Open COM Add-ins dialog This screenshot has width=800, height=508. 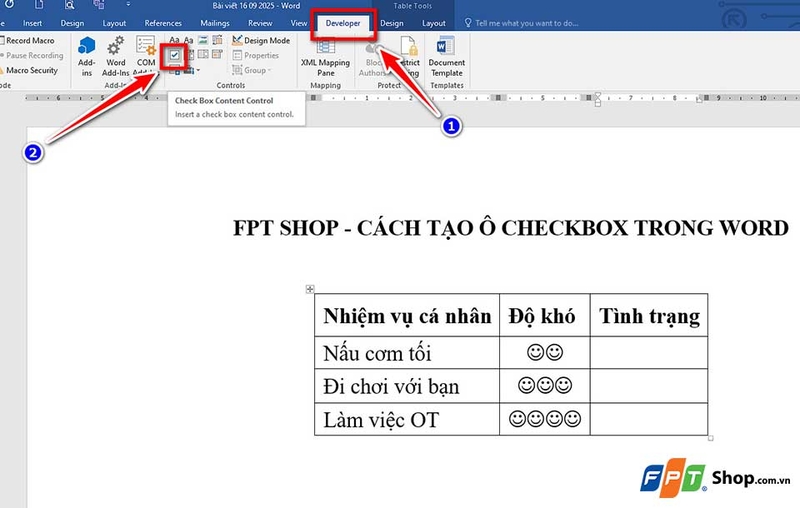(x=146, y=56)
